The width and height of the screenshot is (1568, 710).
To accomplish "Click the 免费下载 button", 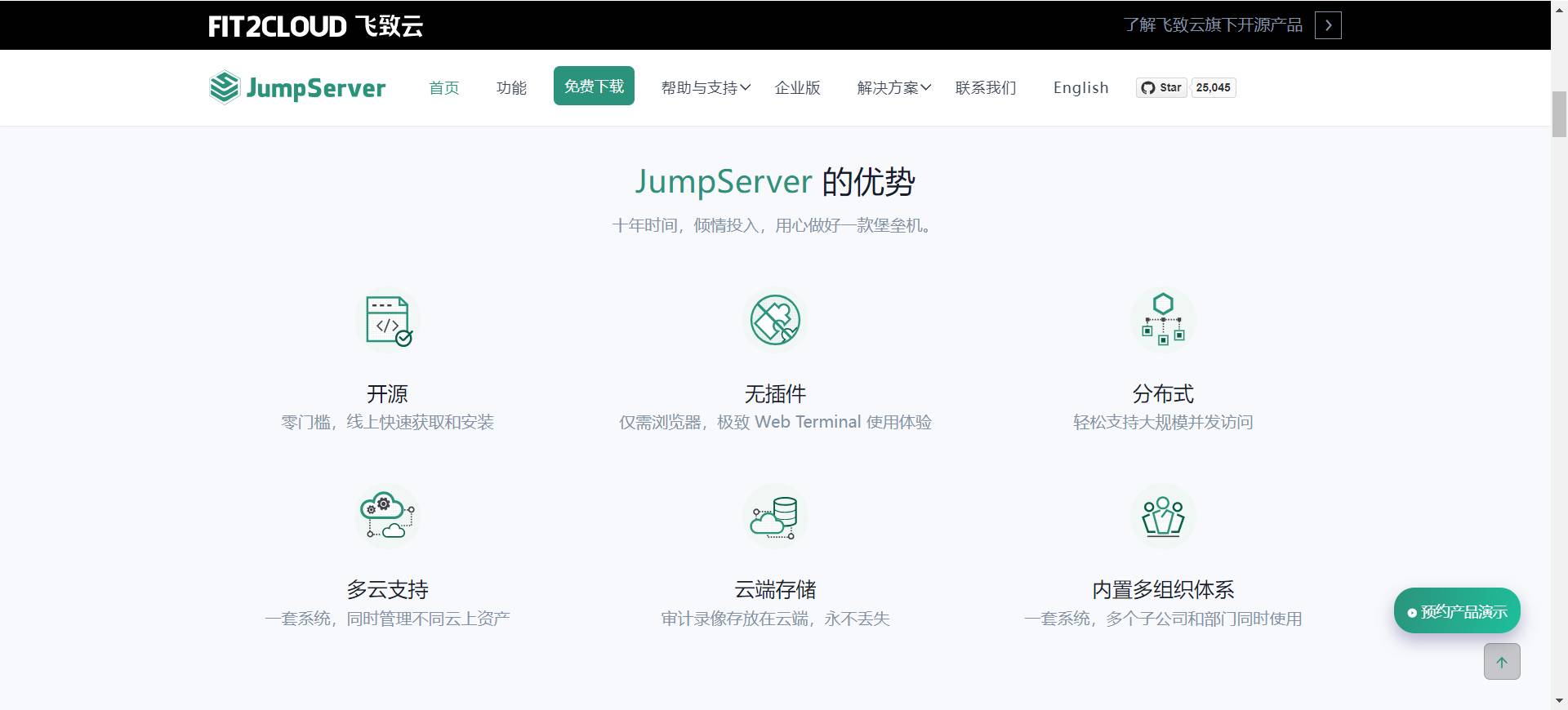I will pyautogui.click(x=594, y=86).
